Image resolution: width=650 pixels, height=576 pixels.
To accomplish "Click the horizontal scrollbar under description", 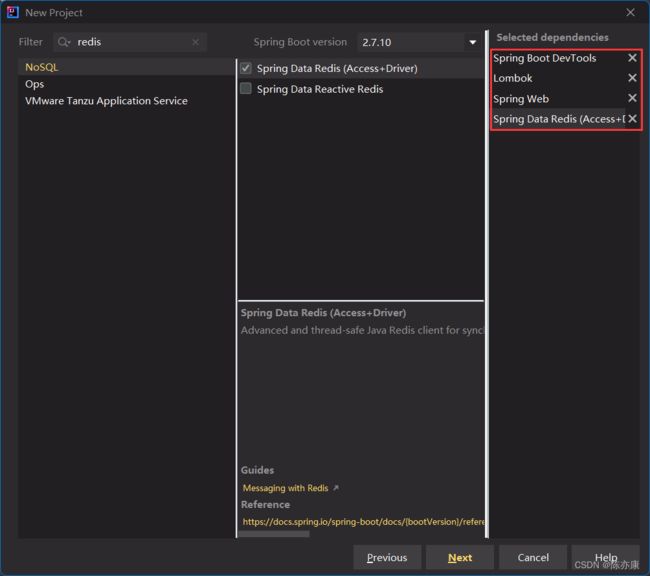I will pos(274,534).
